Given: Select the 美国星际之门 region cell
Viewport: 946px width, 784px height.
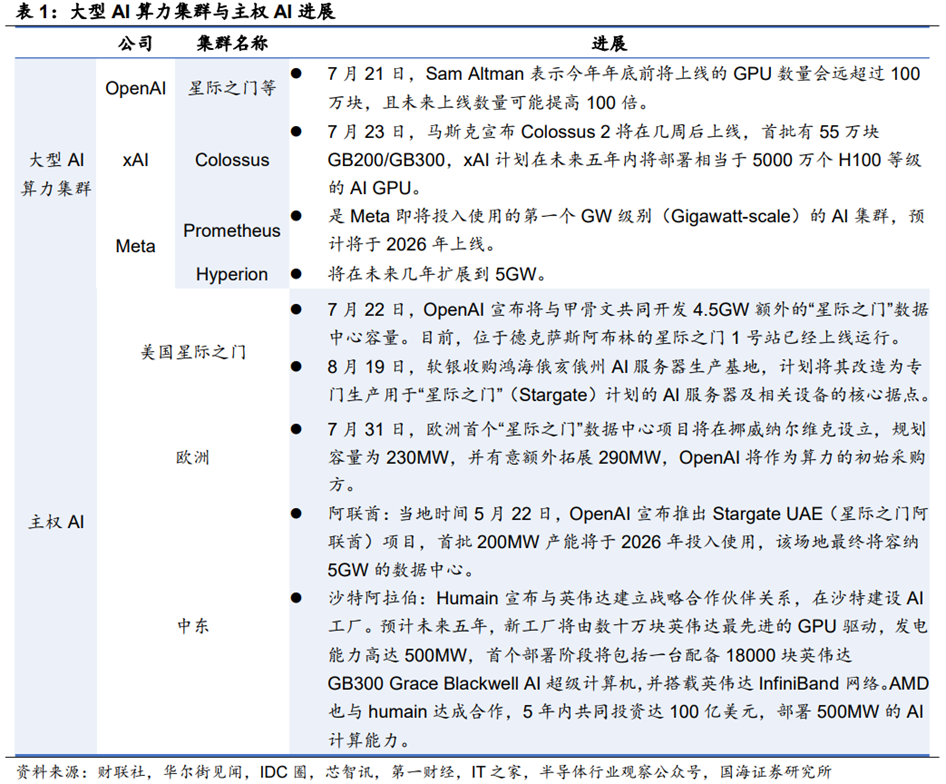Looking at the screenshot, I should 192,352.
